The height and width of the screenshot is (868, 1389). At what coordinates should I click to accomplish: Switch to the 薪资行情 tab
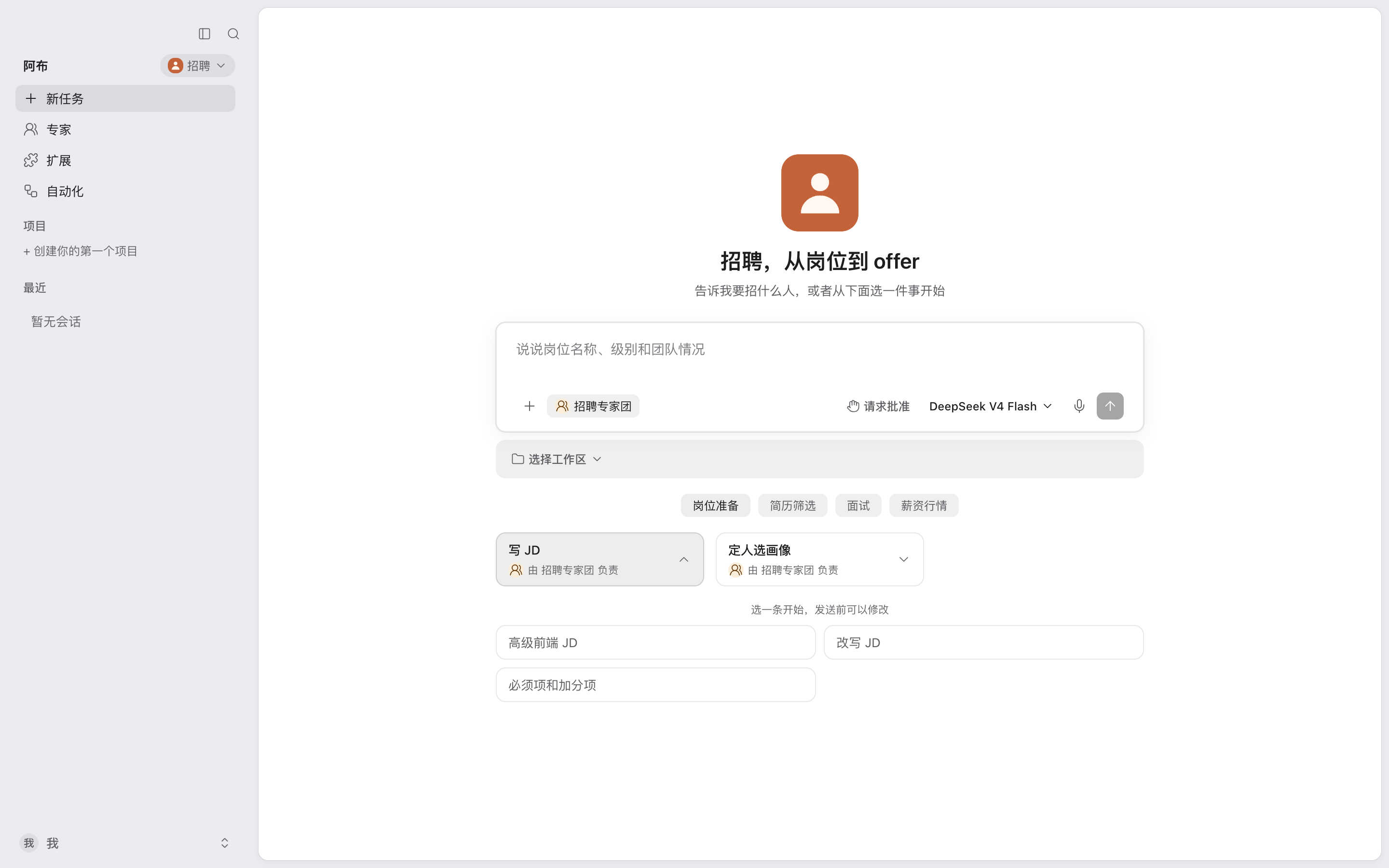(924, 506)
